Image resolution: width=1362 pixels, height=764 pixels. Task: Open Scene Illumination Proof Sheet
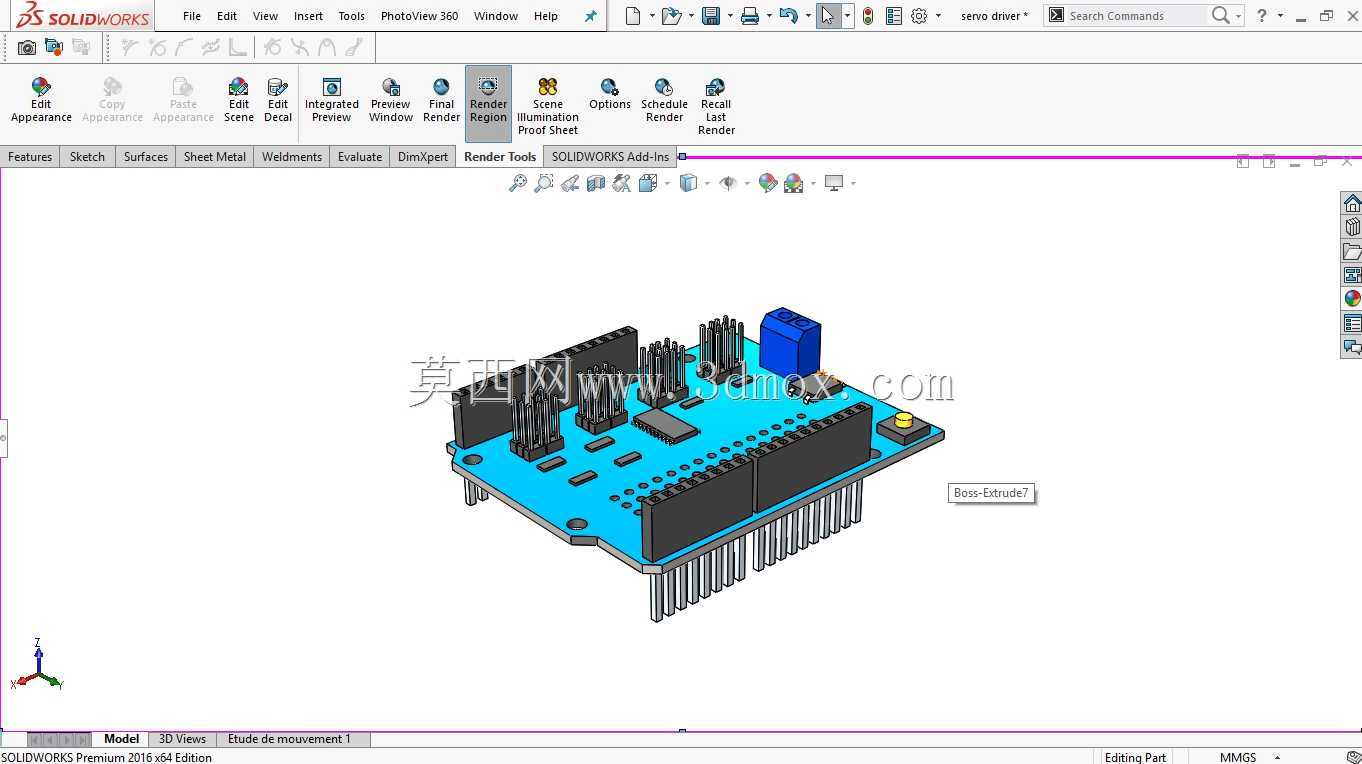click(x=548, y=107)
